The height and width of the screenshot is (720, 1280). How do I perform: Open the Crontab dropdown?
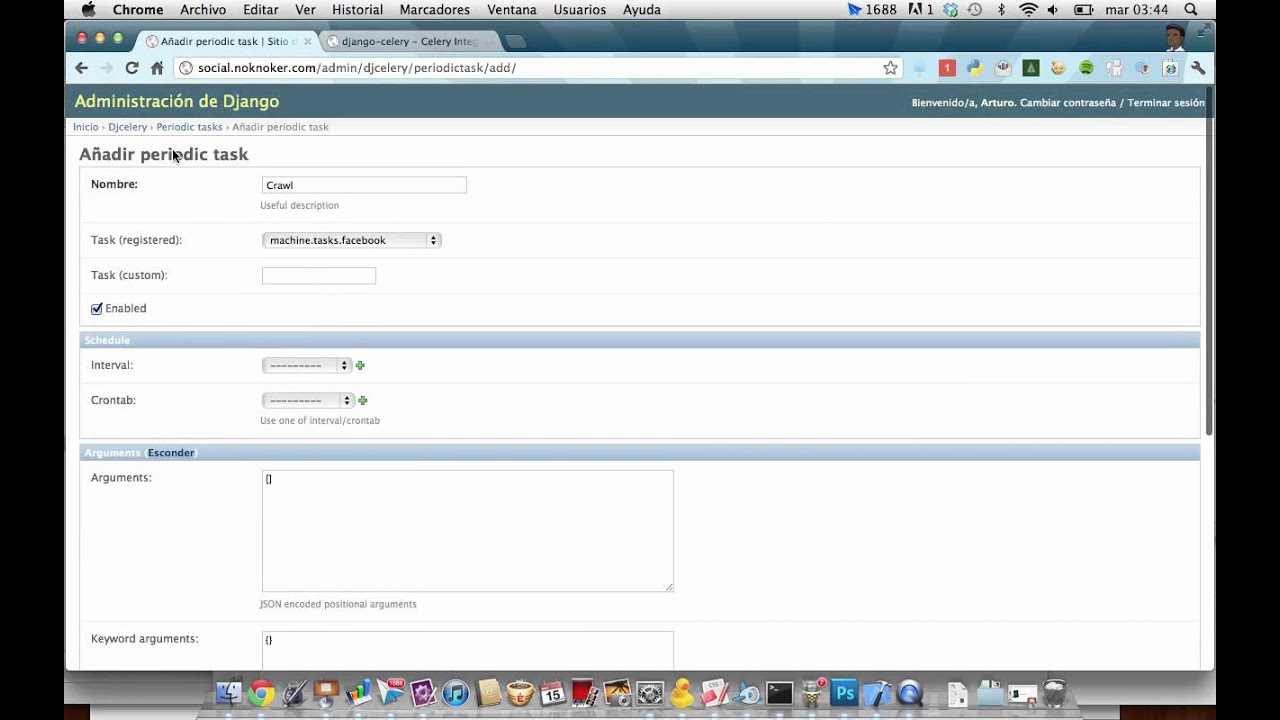[x=308, y=401]
